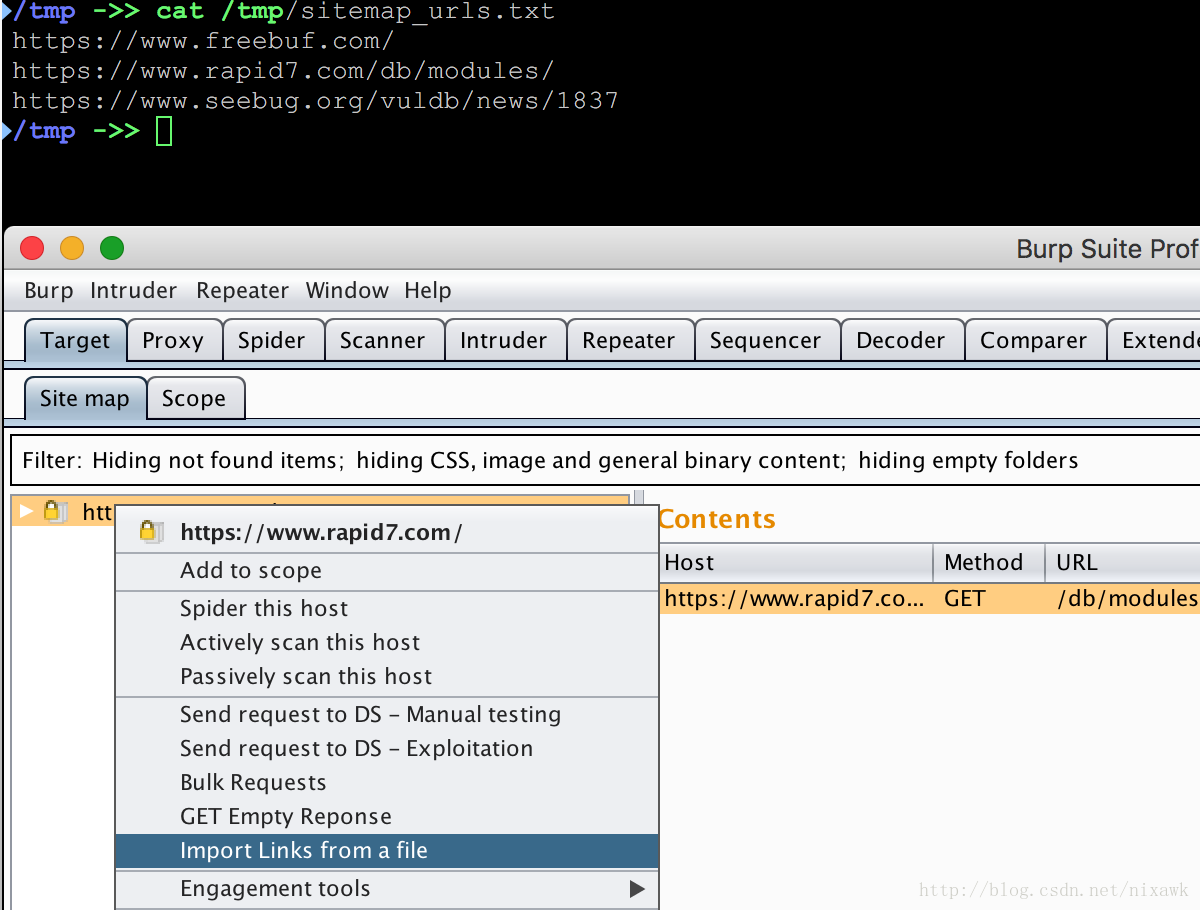Click the padlock icon of the site map host
The height and width of the screenshot is (910, 1200).
tap(55, 512)
